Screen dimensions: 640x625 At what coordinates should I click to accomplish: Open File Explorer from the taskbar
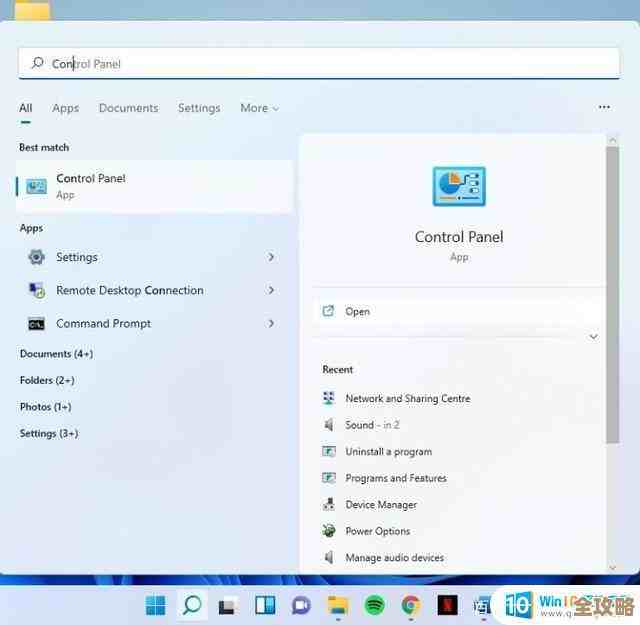(338, 605)
